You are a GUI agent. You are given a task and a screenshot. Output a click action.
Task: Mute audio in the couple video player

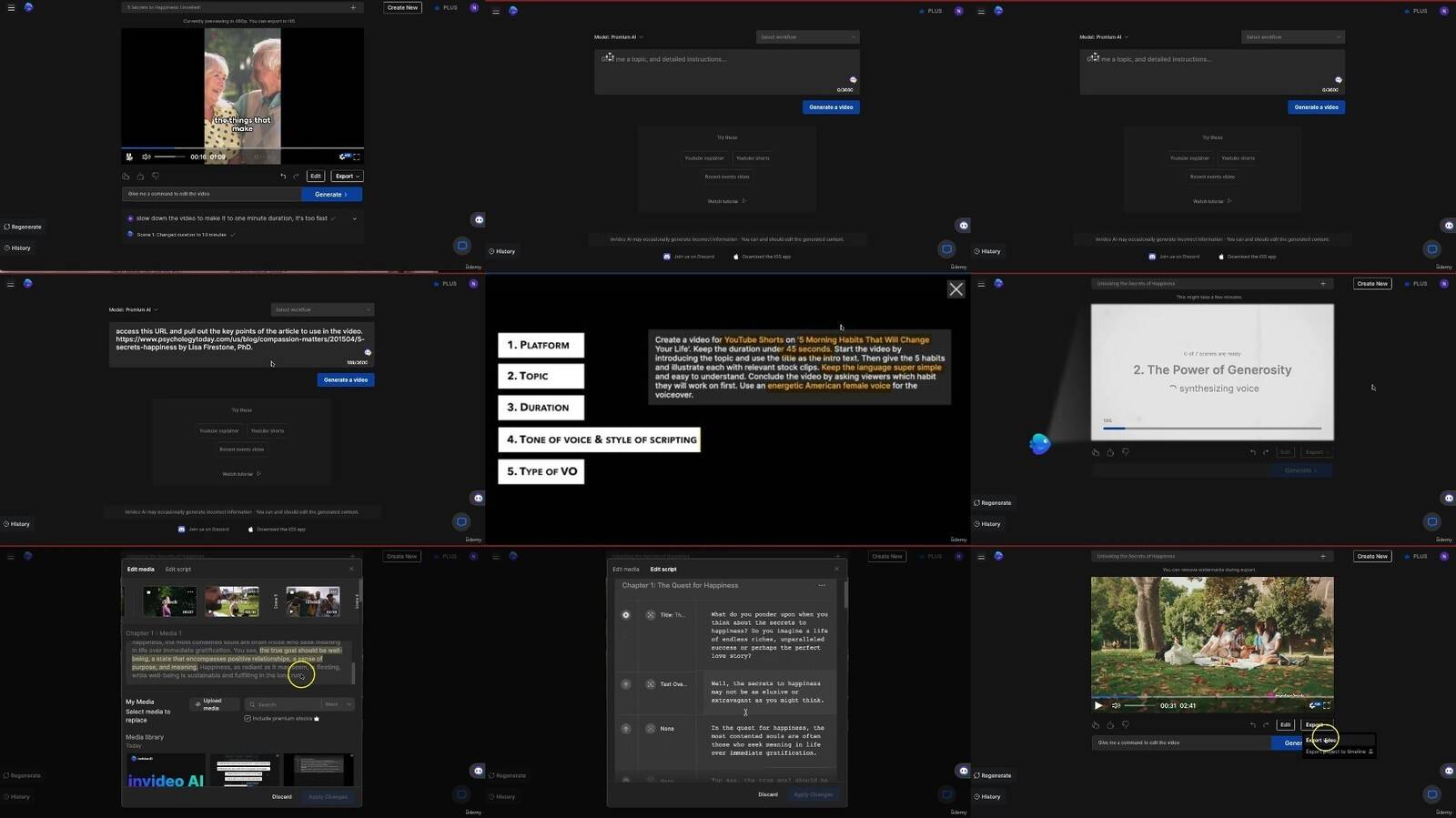point(146,157)
